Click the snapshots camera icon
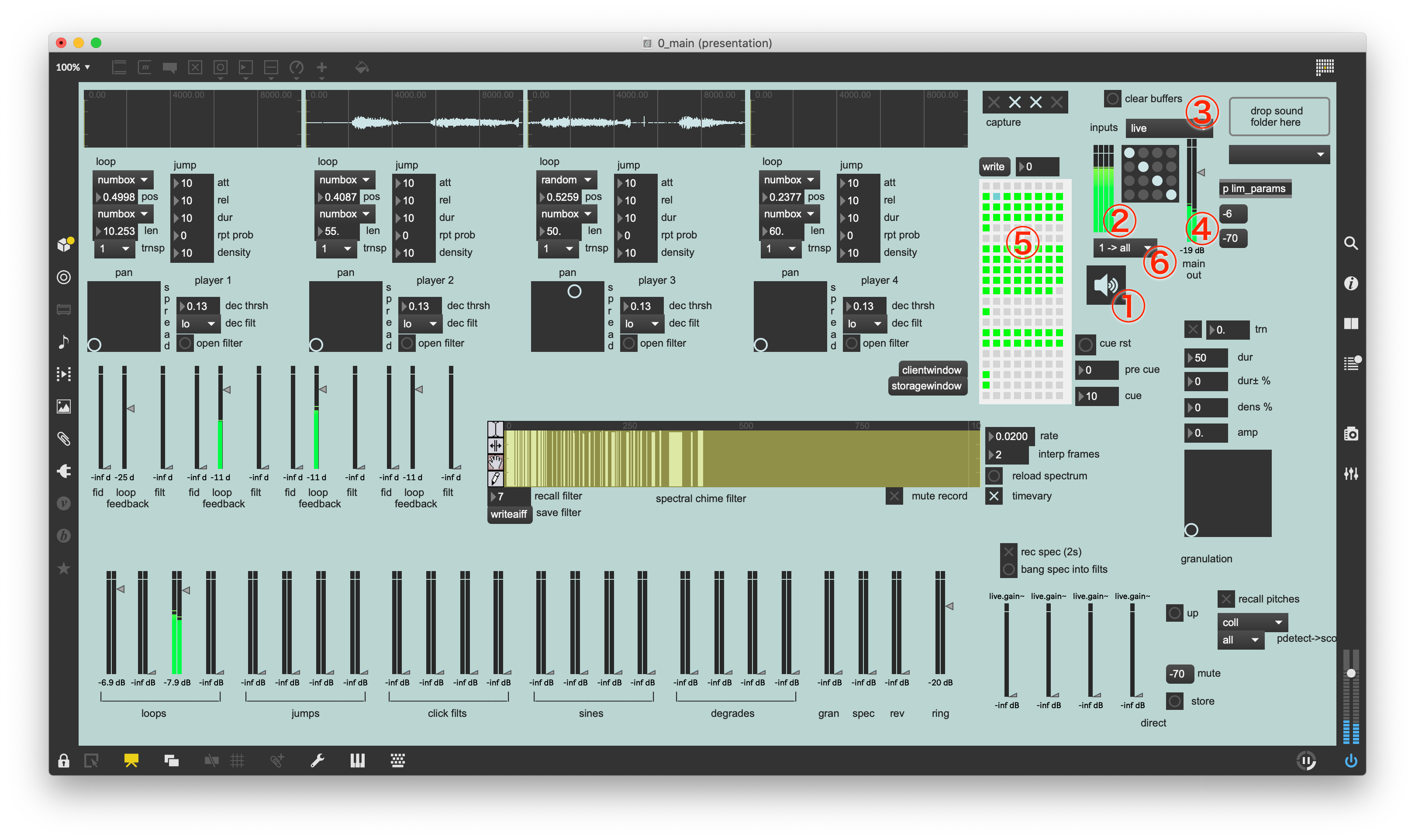Image resolution: width=1415 pixels, height=840 pixels. click(x=1350, y=434)
